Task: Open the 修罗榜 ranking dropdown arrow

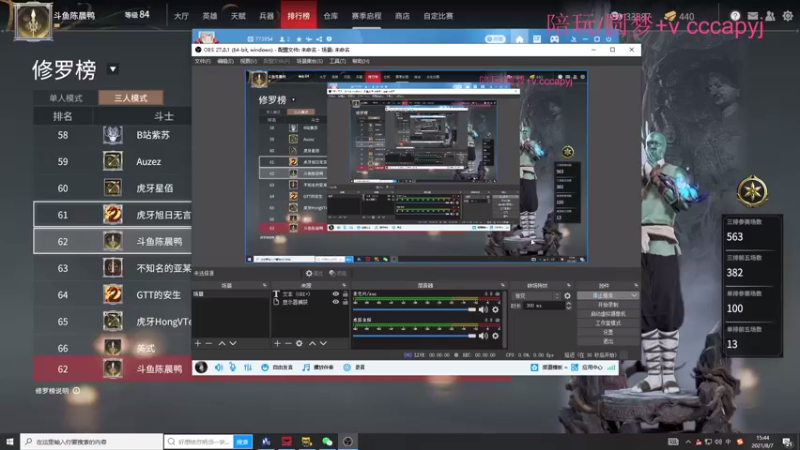Action: 113,69
